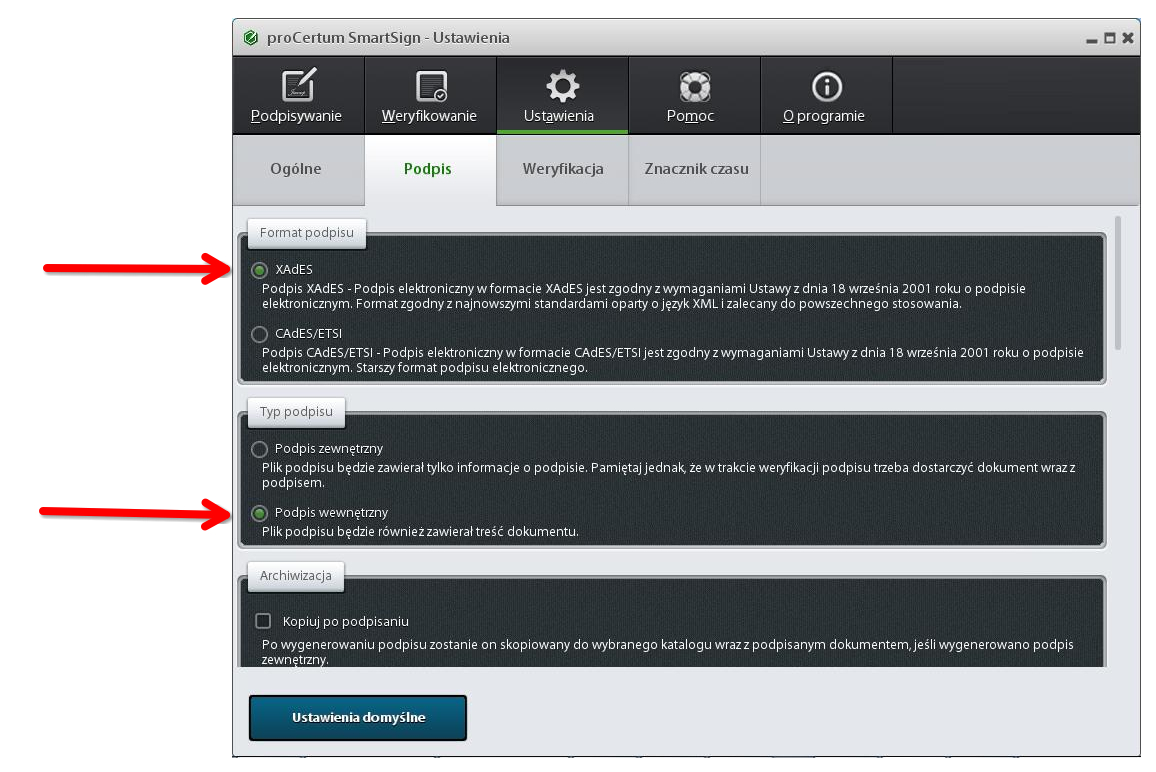This screenshot has height=772, width=1156.
Task: Open the O programie info icon
Action: pos(826,87)
